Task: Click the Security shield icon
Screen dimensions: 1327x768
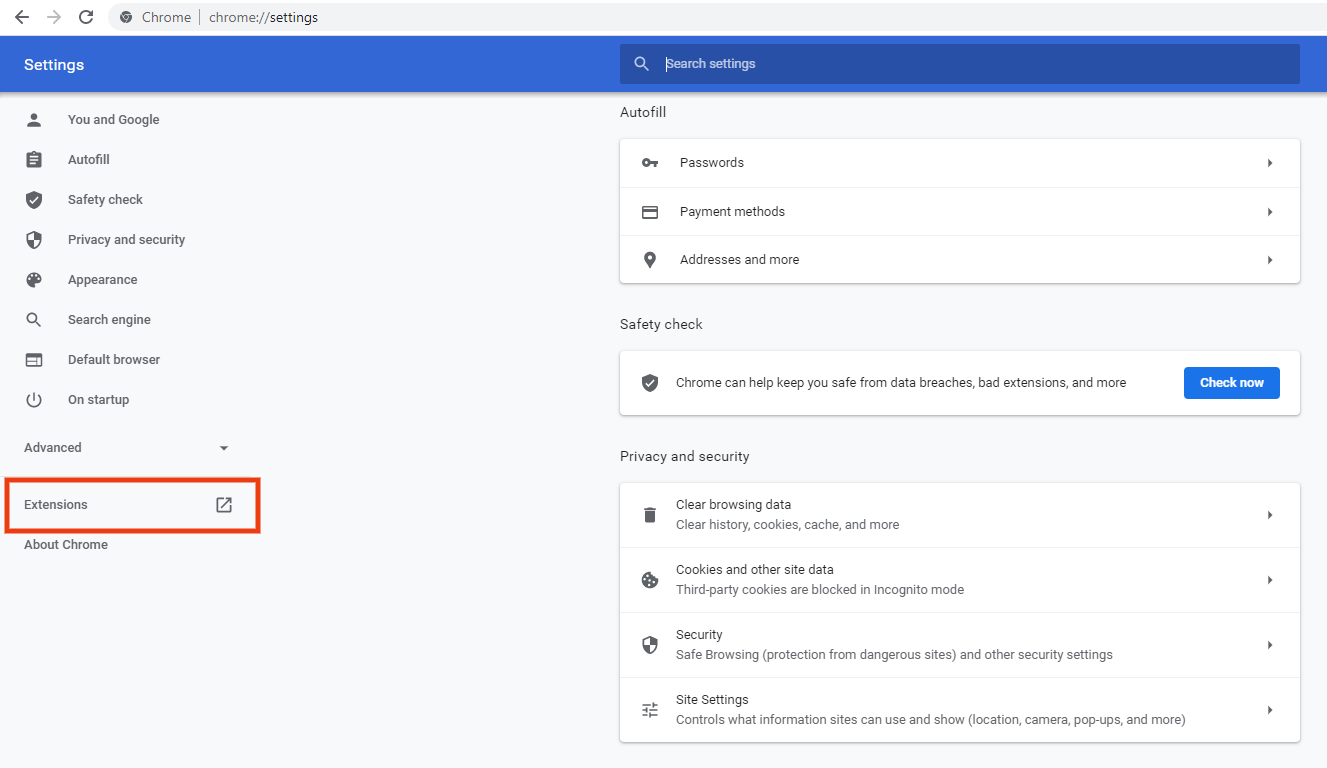Action: (x=650, y=644)
